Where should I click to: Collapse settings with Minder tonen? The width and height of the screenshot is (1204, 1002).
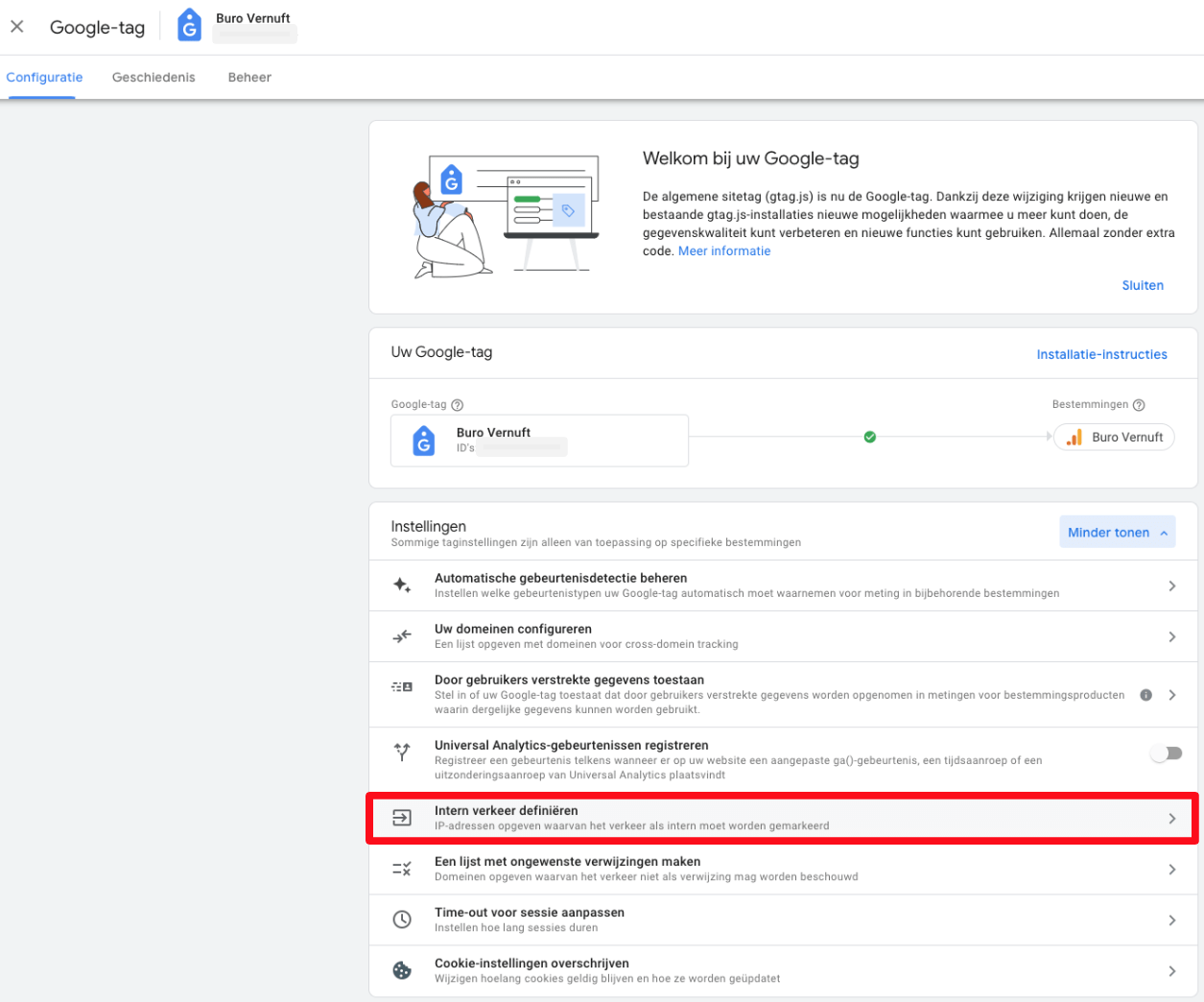click(x=1117, y=533)
